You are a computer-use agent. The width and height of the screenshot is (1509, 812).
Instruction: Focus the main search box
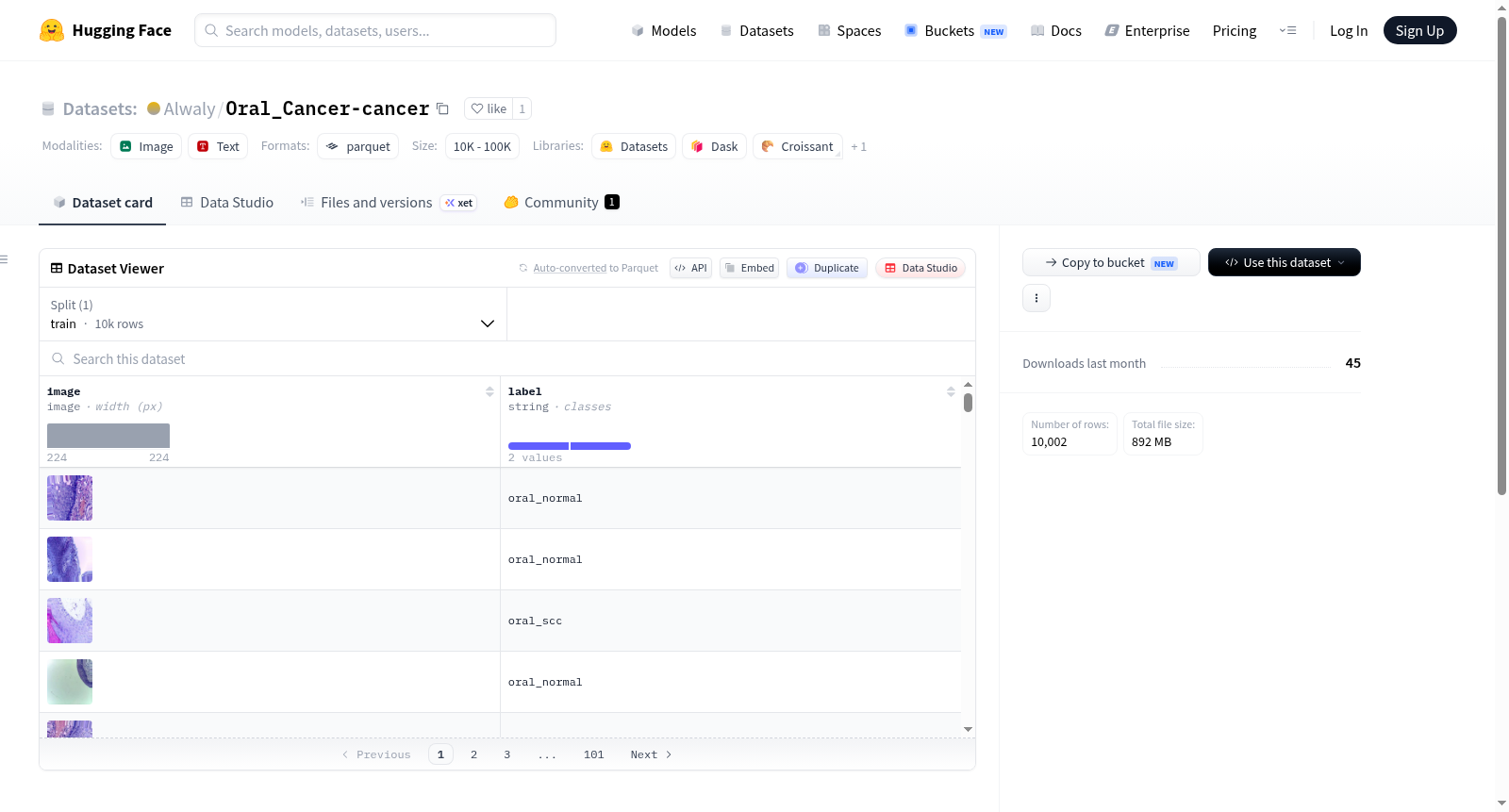tap(375, 30)
